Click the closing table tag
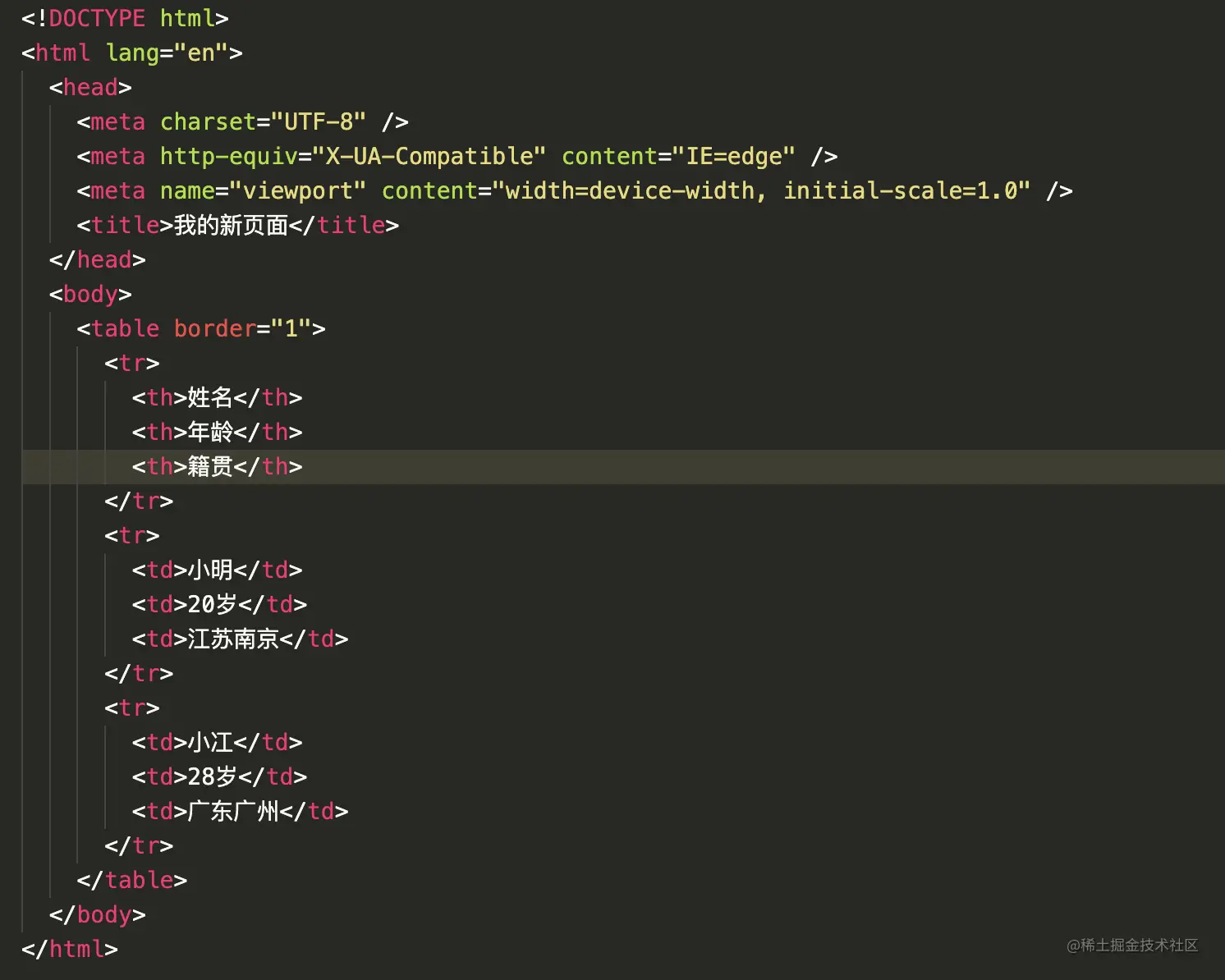The width and height of the screenshot is (1225, 980). 132,880
